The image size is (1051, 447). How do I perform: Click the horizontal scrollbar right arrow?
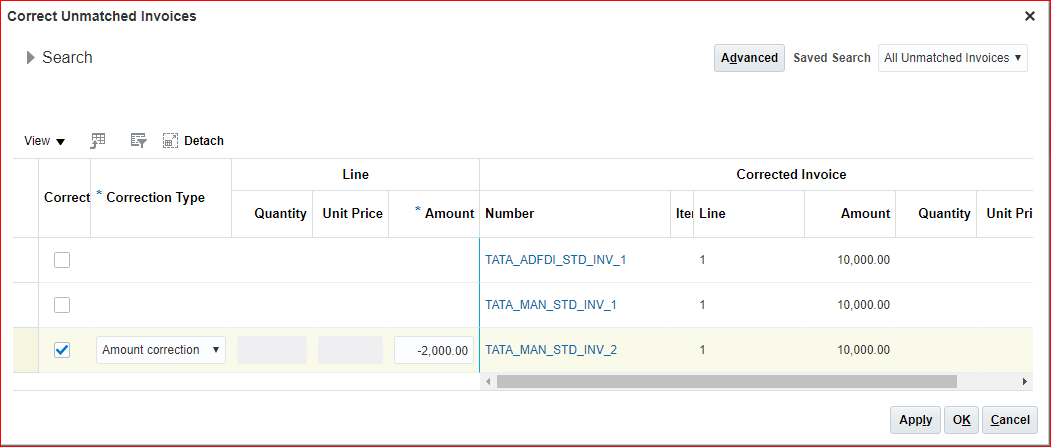(1024, 381)
